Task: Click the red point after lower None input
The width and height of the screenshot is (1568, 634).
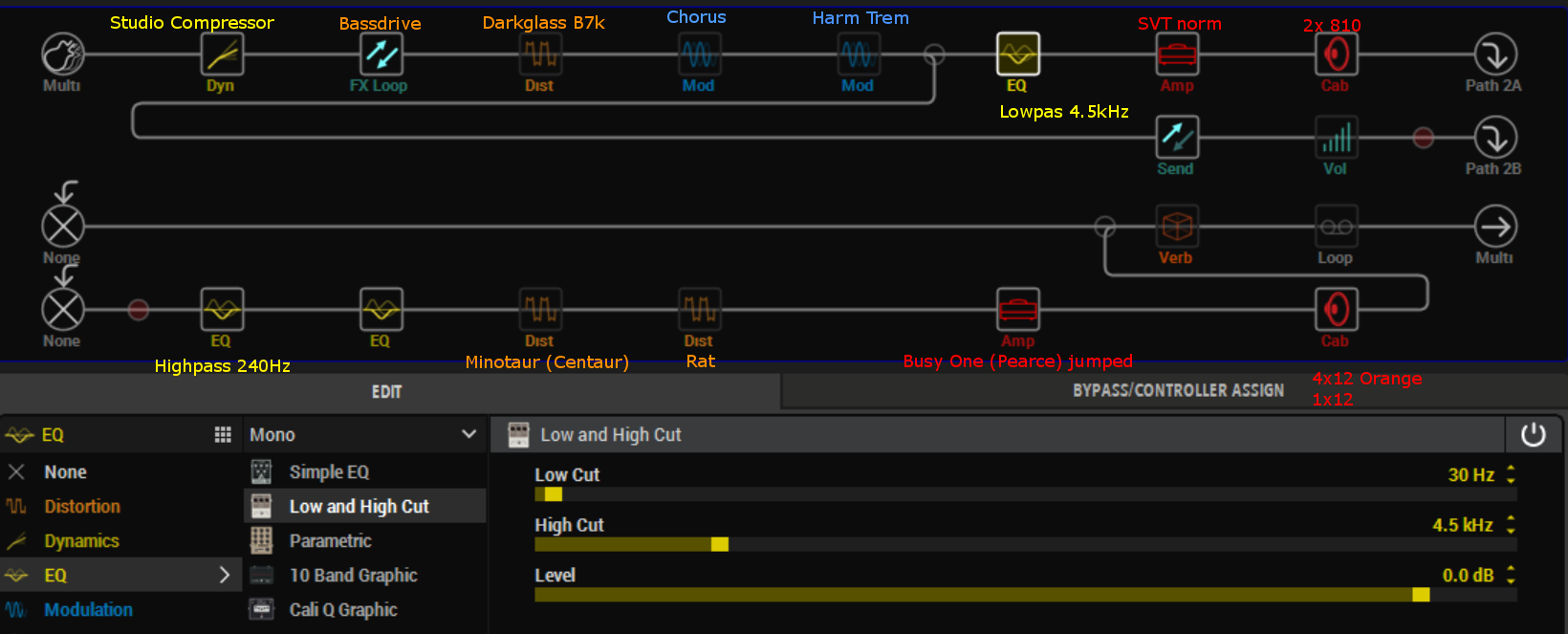Action: pos(139,310)
